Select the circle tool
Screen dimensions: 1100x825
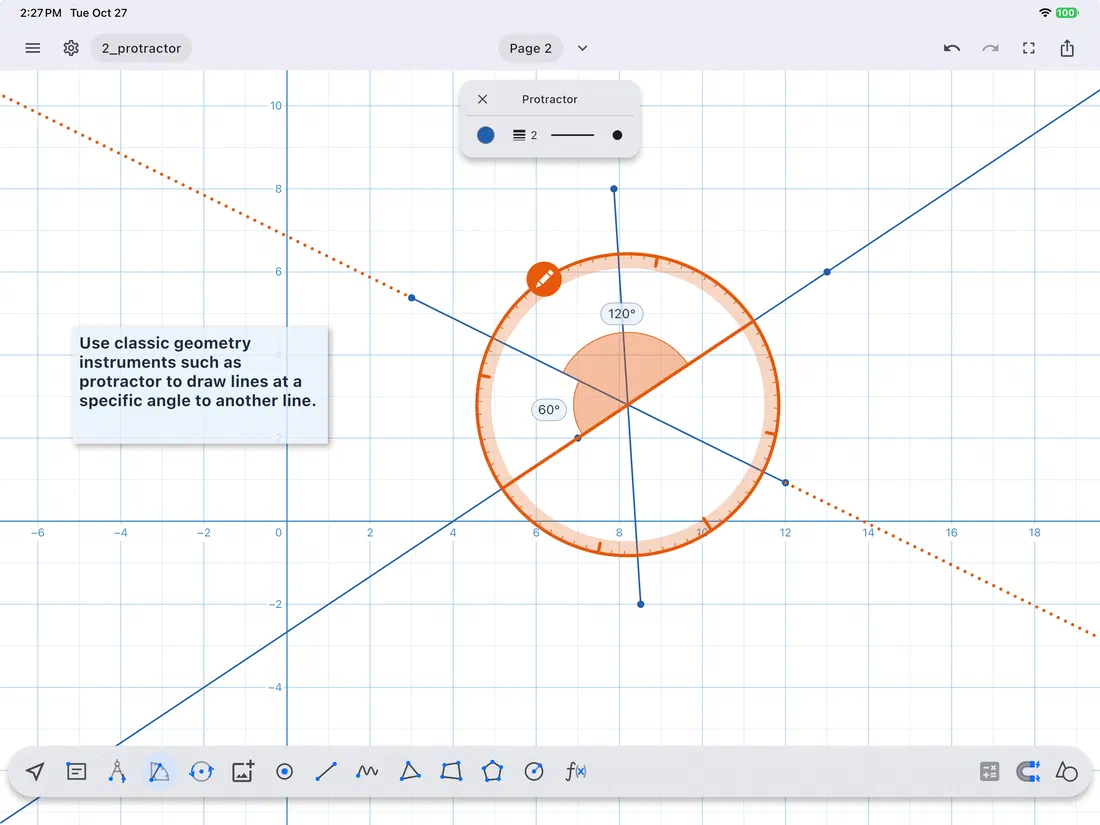pyautogui.click(x=534, y=772)
